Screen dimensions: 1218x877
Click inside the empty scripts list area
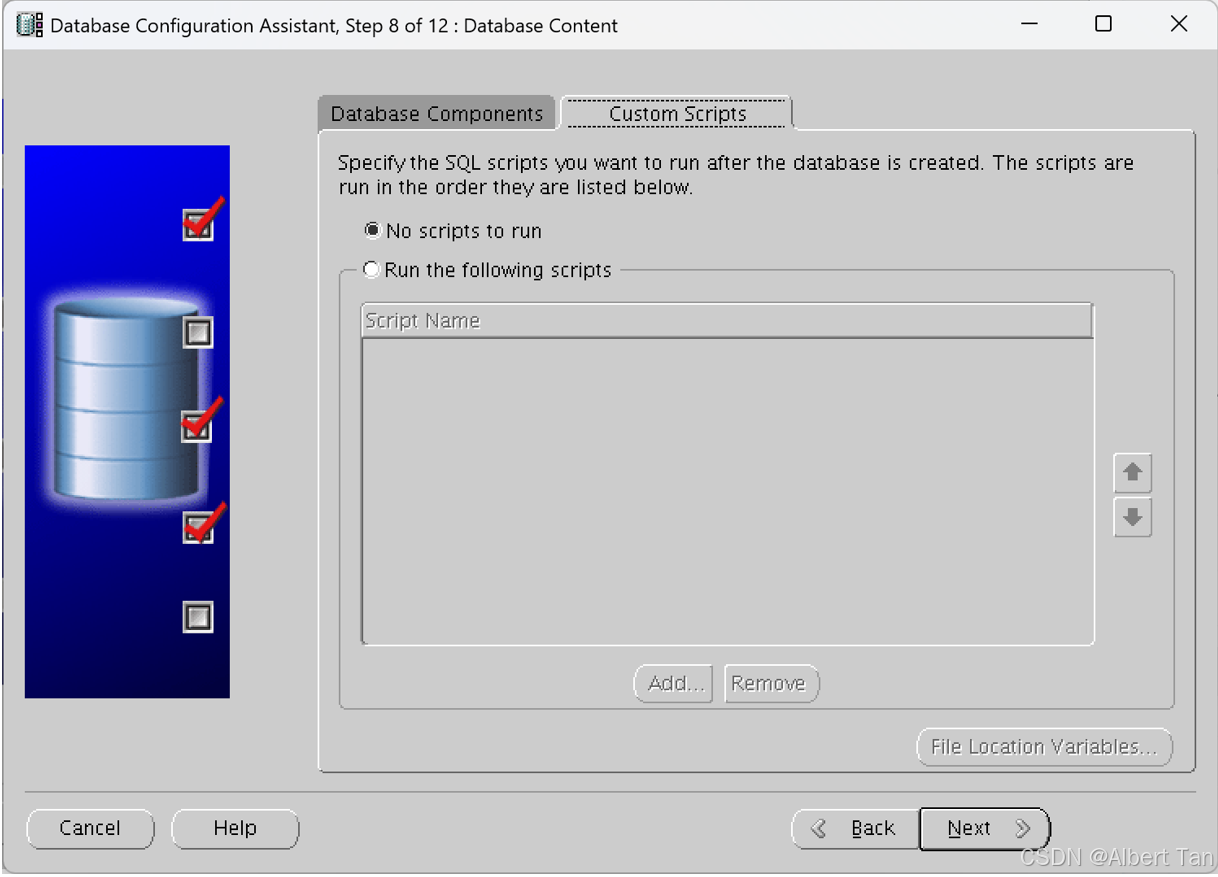727,491
